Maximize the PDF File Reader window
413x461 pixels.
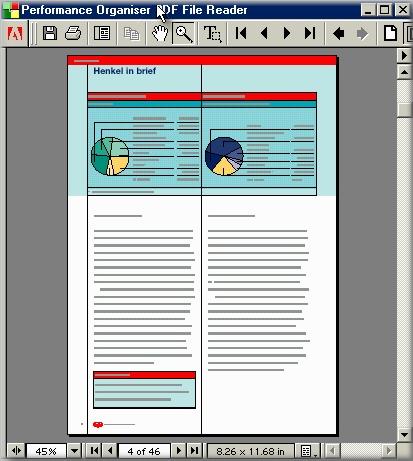pos(384,10)
